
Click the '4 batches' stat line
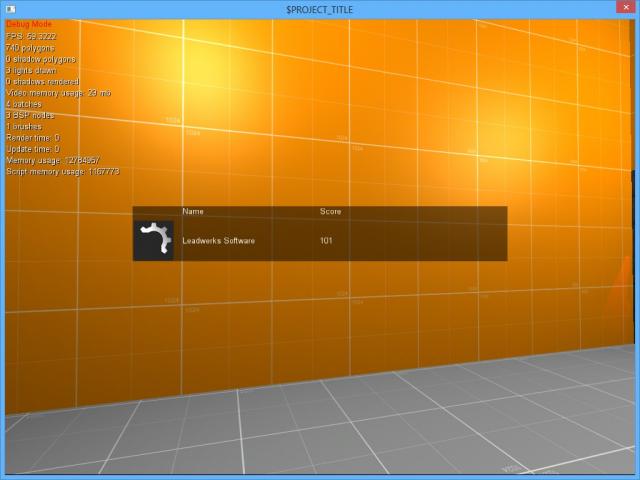pyautogui.click(x=24, y=104)
